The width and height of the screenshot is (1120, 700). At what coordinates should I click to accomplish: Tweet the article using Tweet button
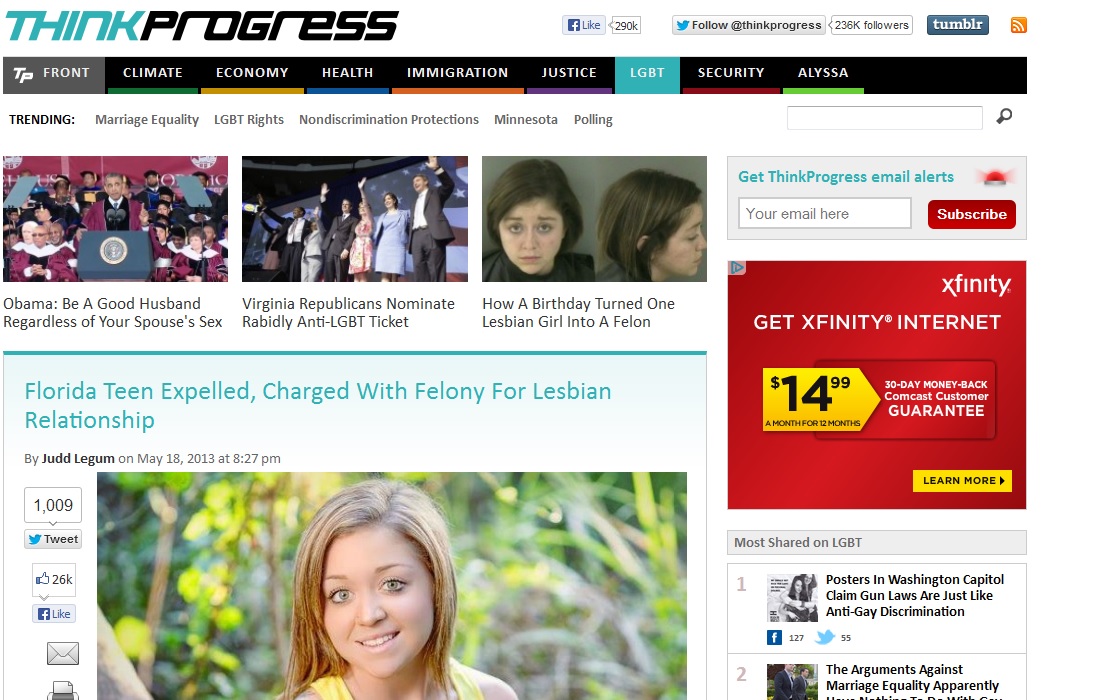pyautogui.click(x=53, y=539)
